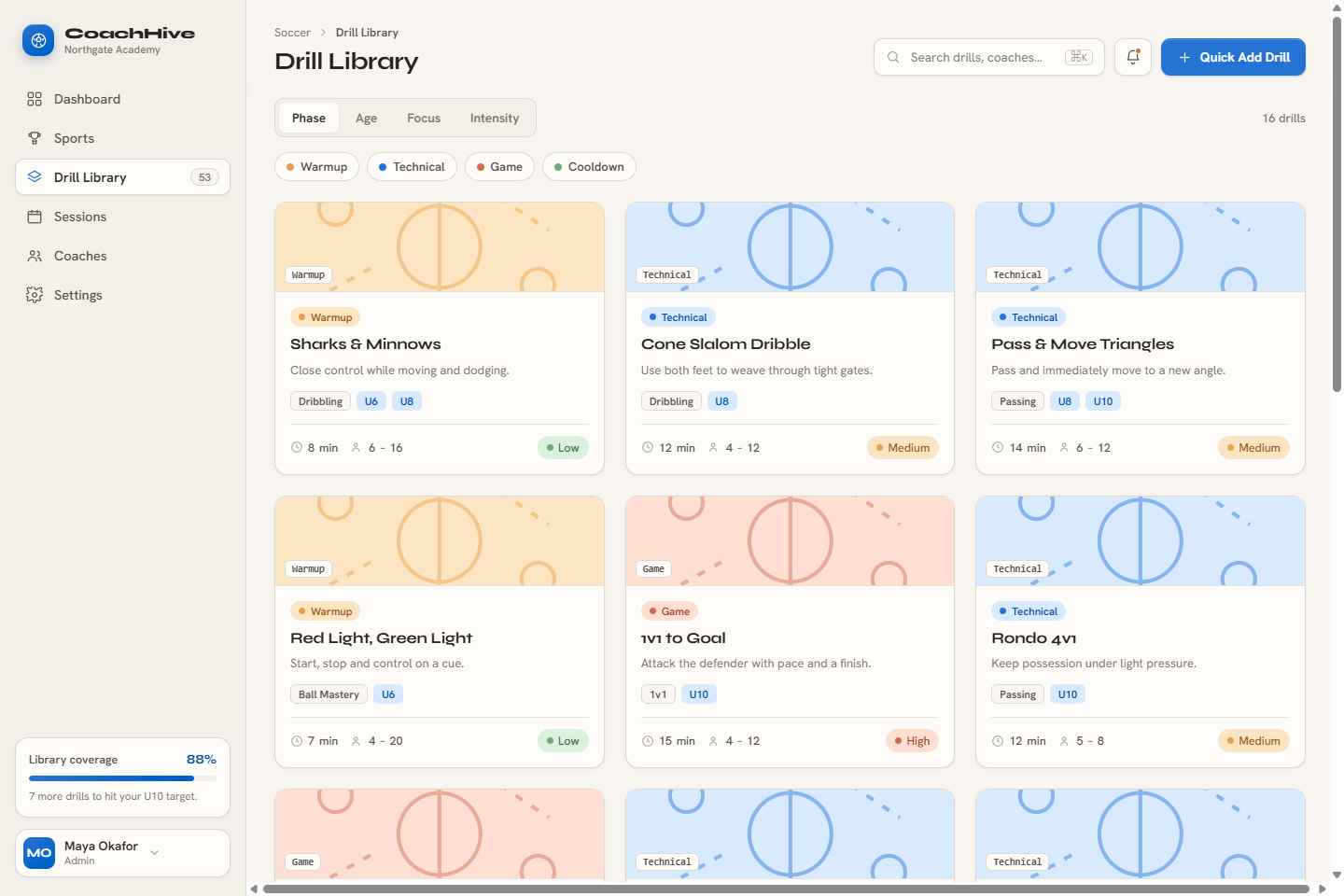Focus the Search drills, coaches field
Image resolution: width=1344 pixels, height=896 pixels.
tap(989, 57)
